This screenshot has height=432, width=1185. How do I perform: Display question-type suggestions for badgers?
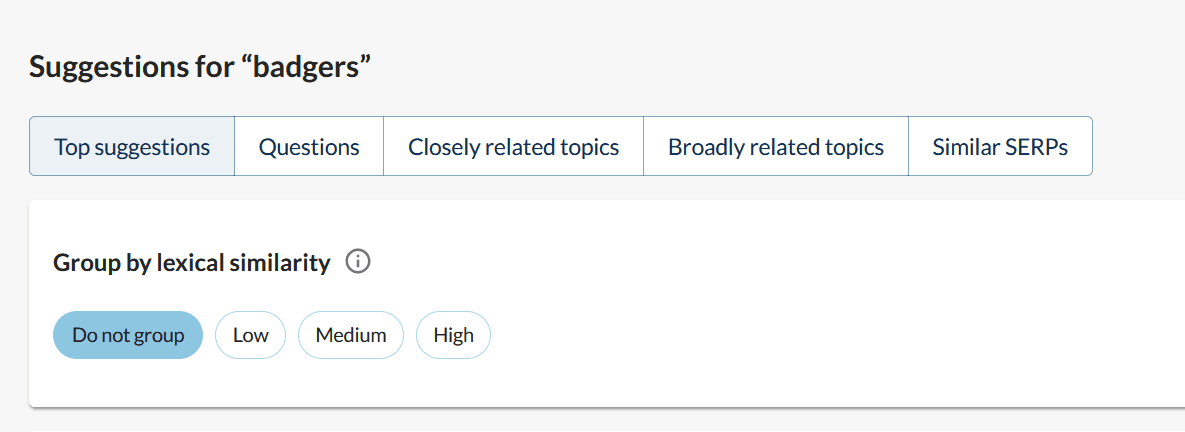(x=309, y=147)
